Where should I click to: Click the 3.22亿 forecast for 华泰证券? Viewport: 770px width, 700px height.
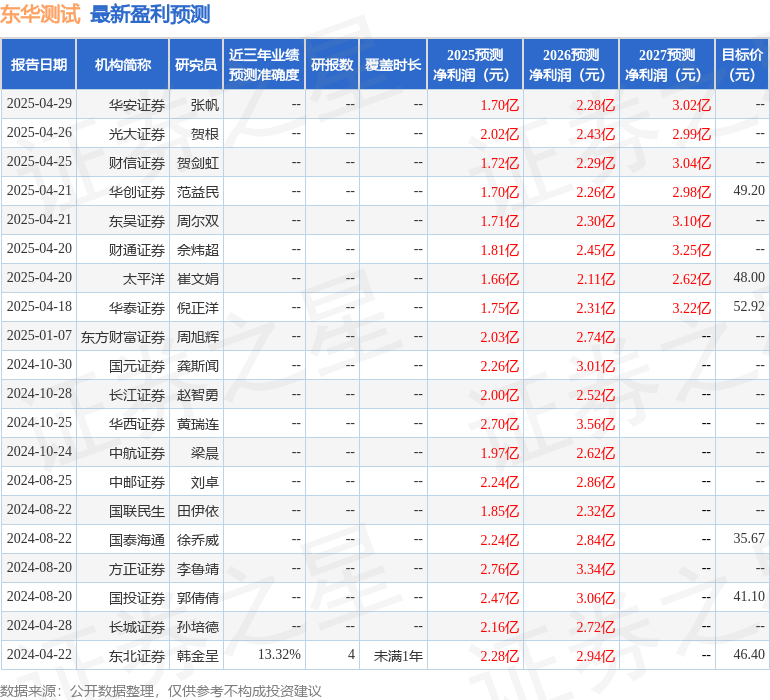coord(691,308)
